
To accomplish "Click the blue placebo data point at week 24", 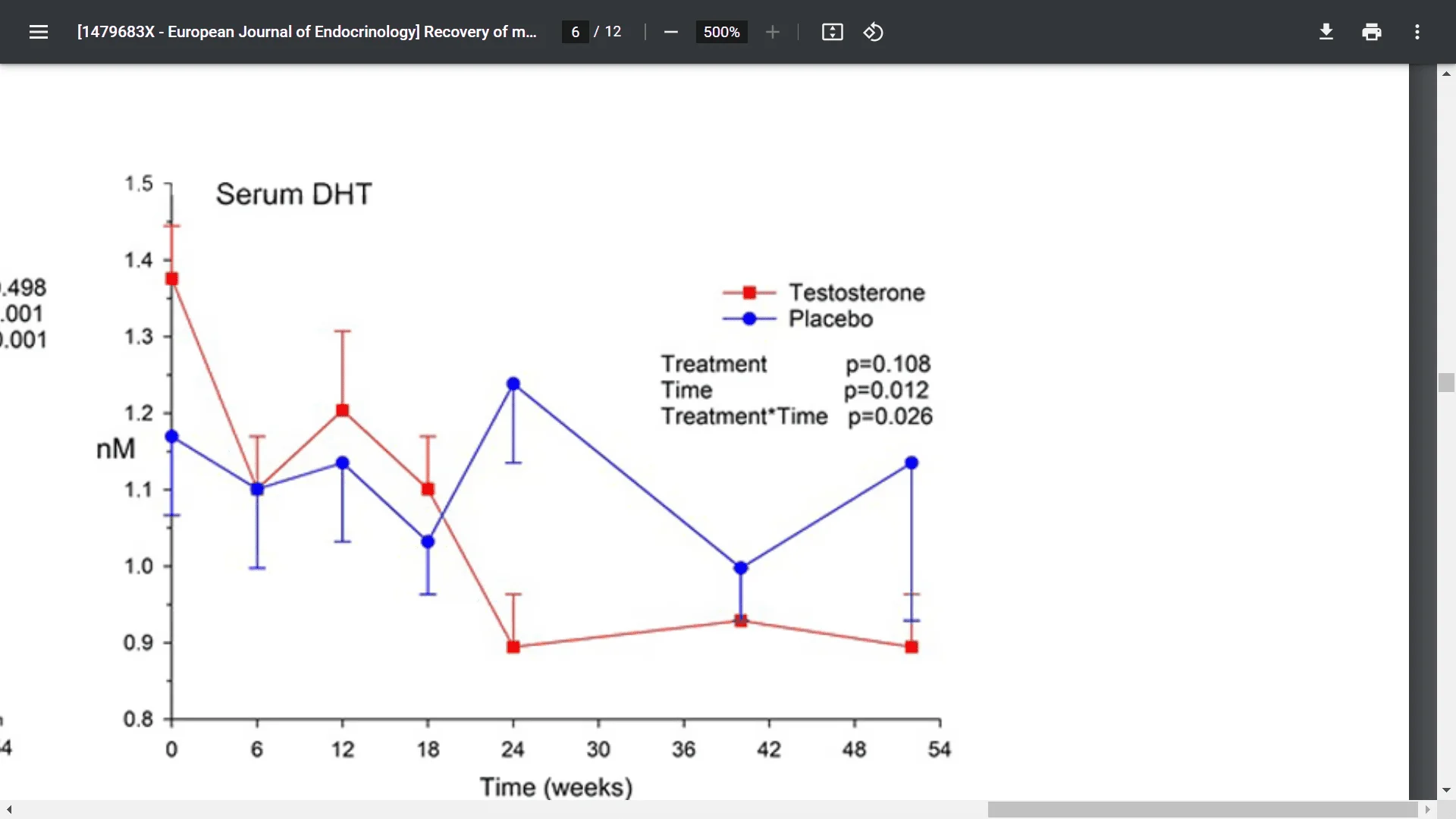I will (513, 384).
